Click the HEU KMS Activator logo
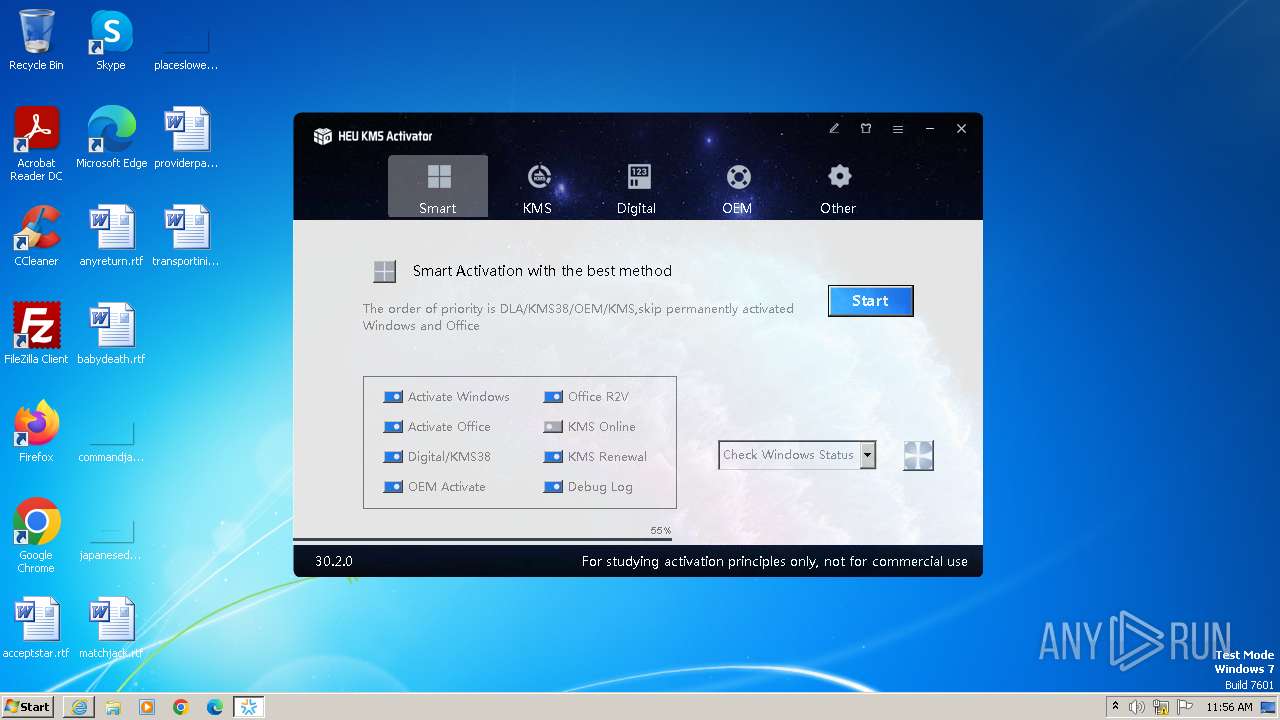The width and height of the screenshot is (1280, 720). (372, 136)
